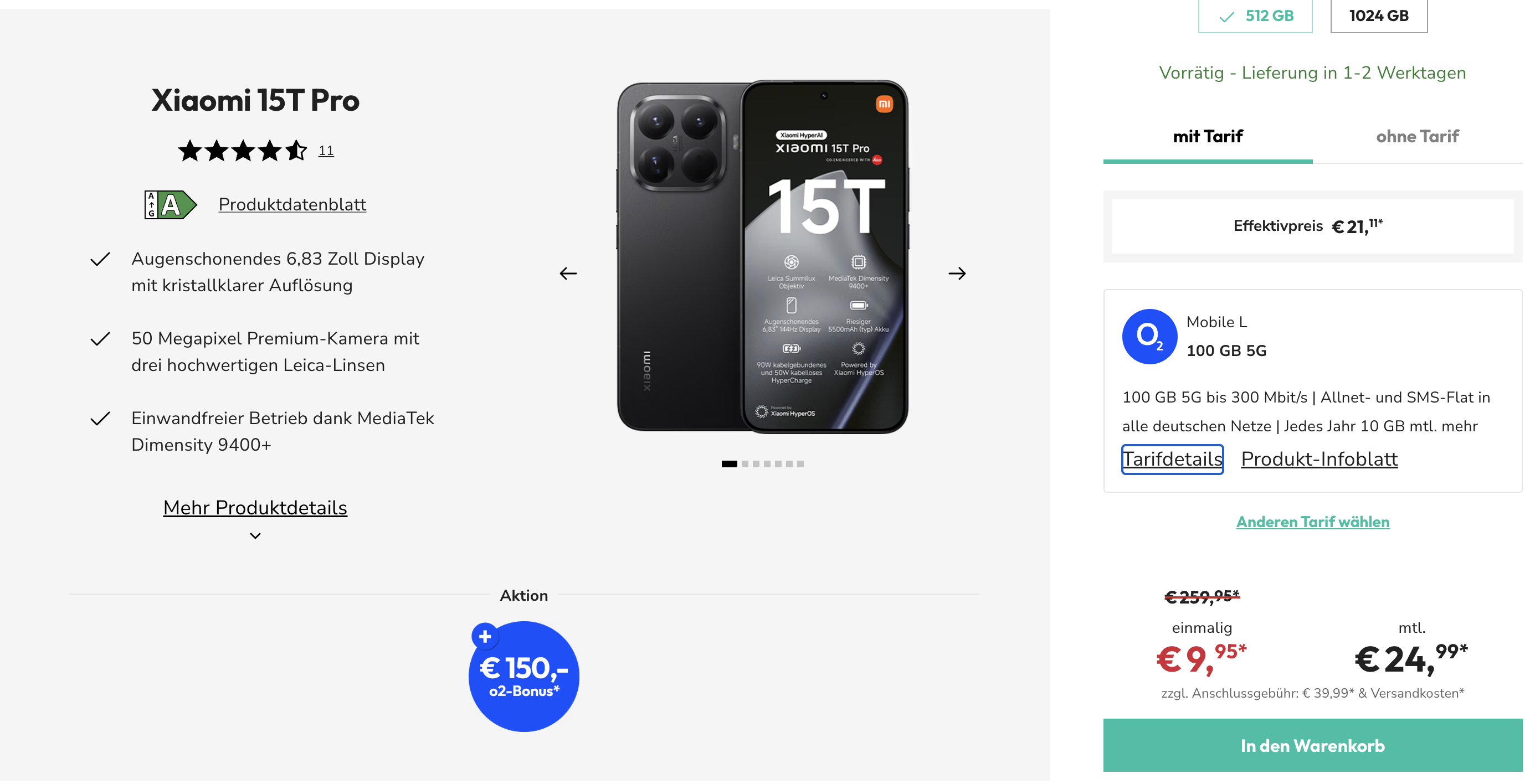Click the first carousel indicator dot
Viewport: 1530px width, 784px height.
pos(729,464)
